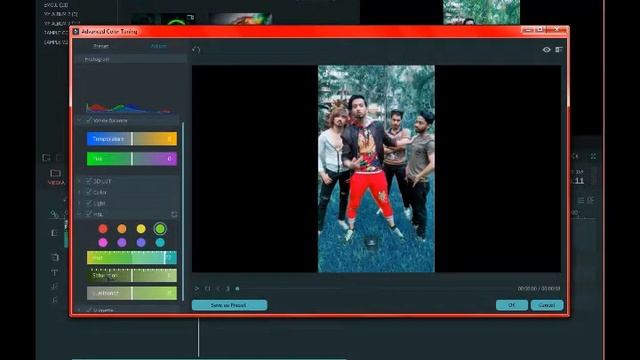The image size is (640, 360).
Task: Select the yellow HSL color swatch
Action: (141, 229)
